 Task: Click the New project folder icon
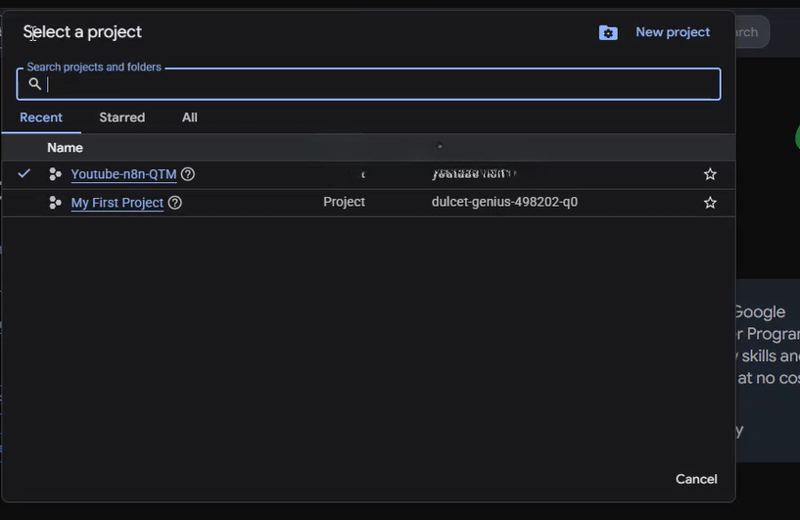608,33
